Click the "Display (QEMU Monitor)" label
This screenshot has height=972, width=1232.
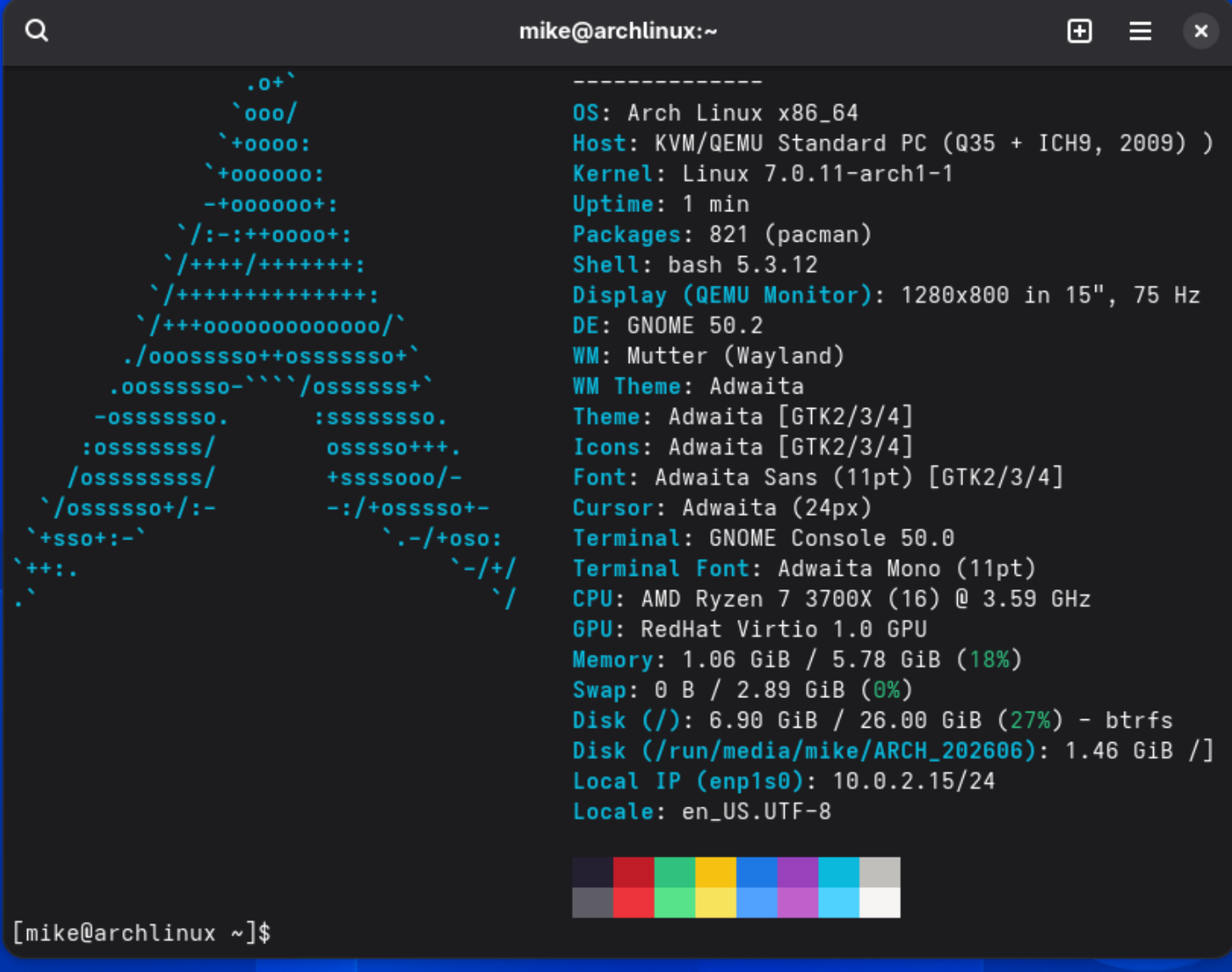[723, 295]
